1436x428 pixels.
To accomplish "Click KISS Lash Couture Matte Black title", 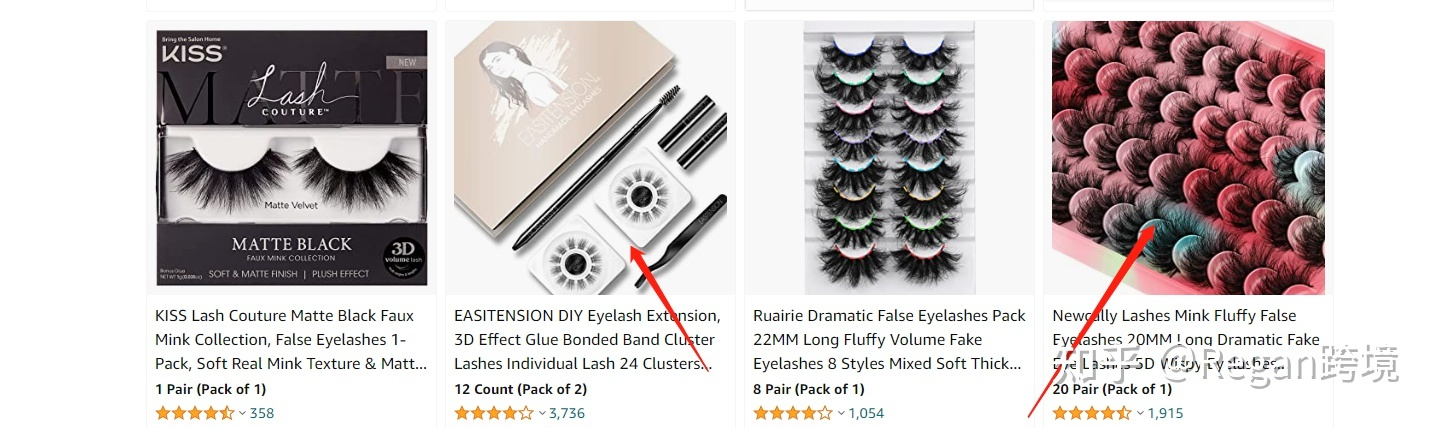I will click(x=290, y=339).
